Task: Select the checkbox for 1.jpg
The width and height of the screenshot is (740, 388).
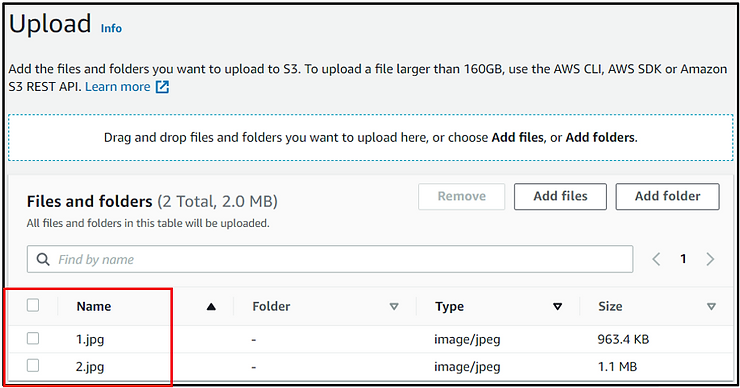Action: pos(33,338)
